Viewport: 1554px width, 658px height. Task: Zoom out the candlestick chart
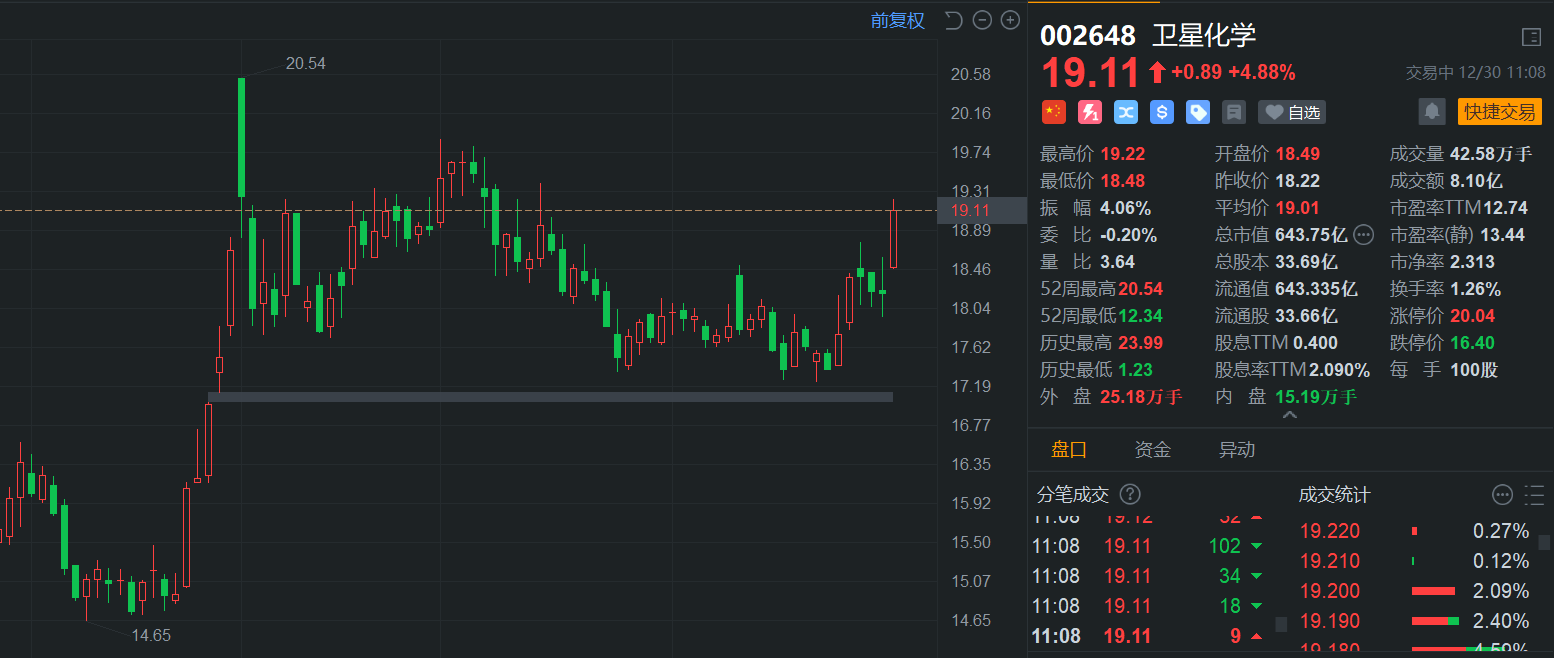[982, 20]
